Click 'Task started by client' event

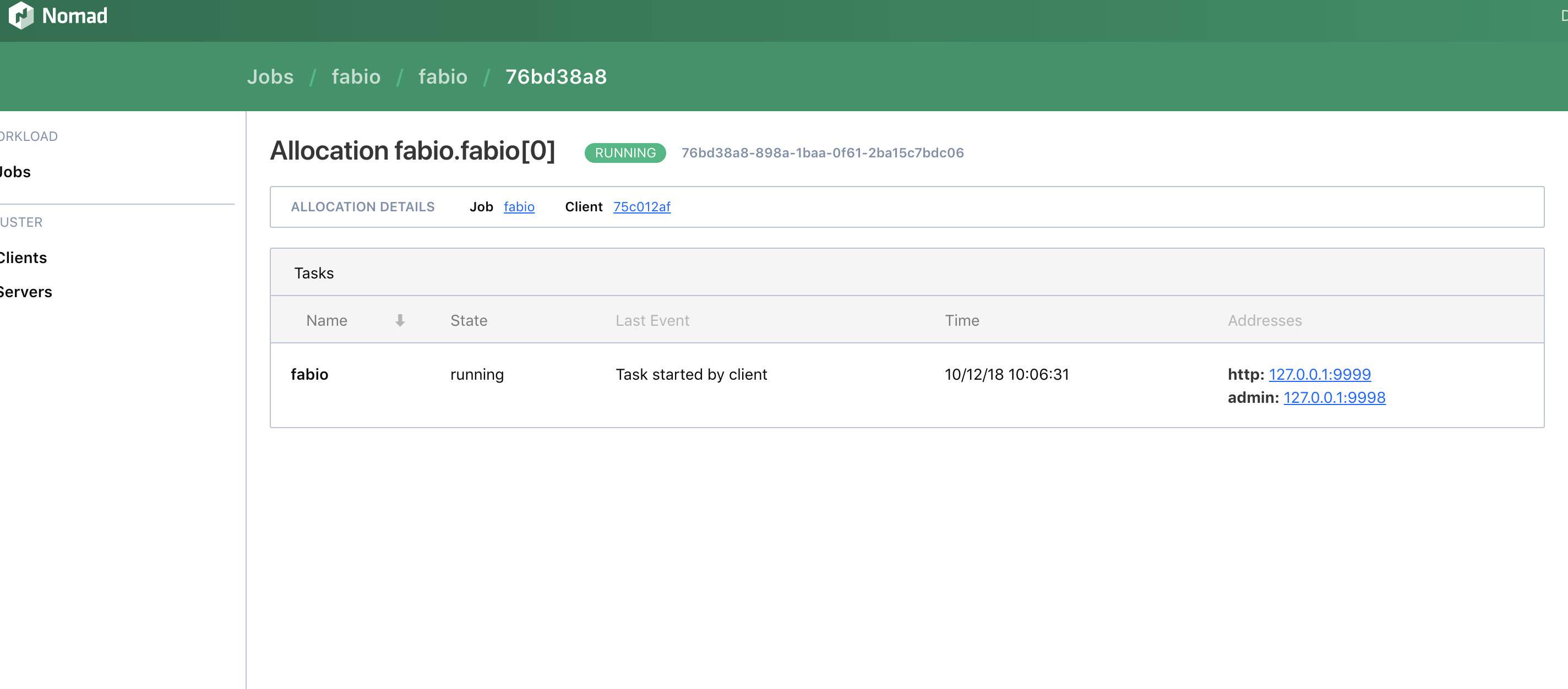[x=692, y=374]
